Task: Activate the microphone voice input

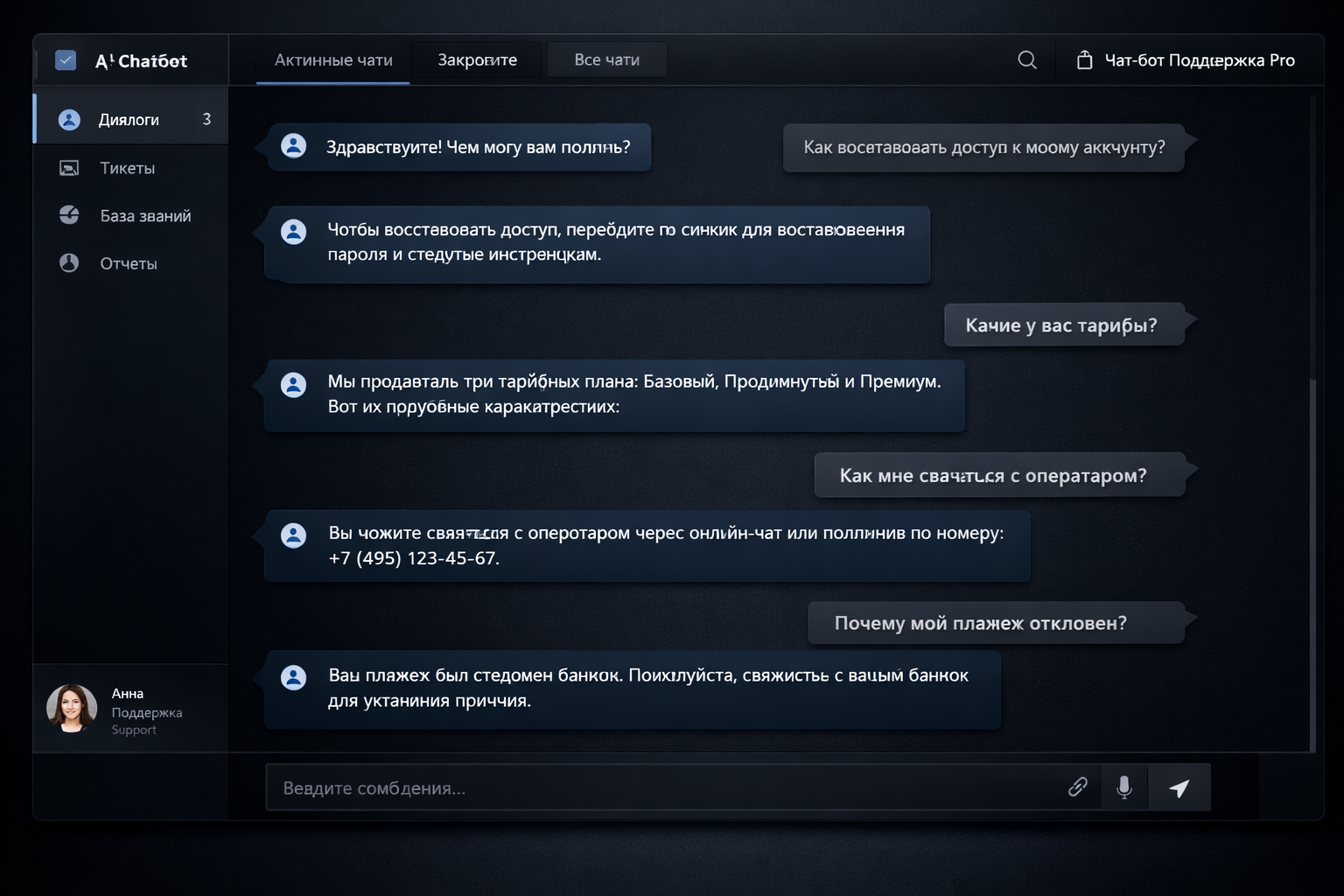Action: pyautogui.click(x=1124, y=787)
